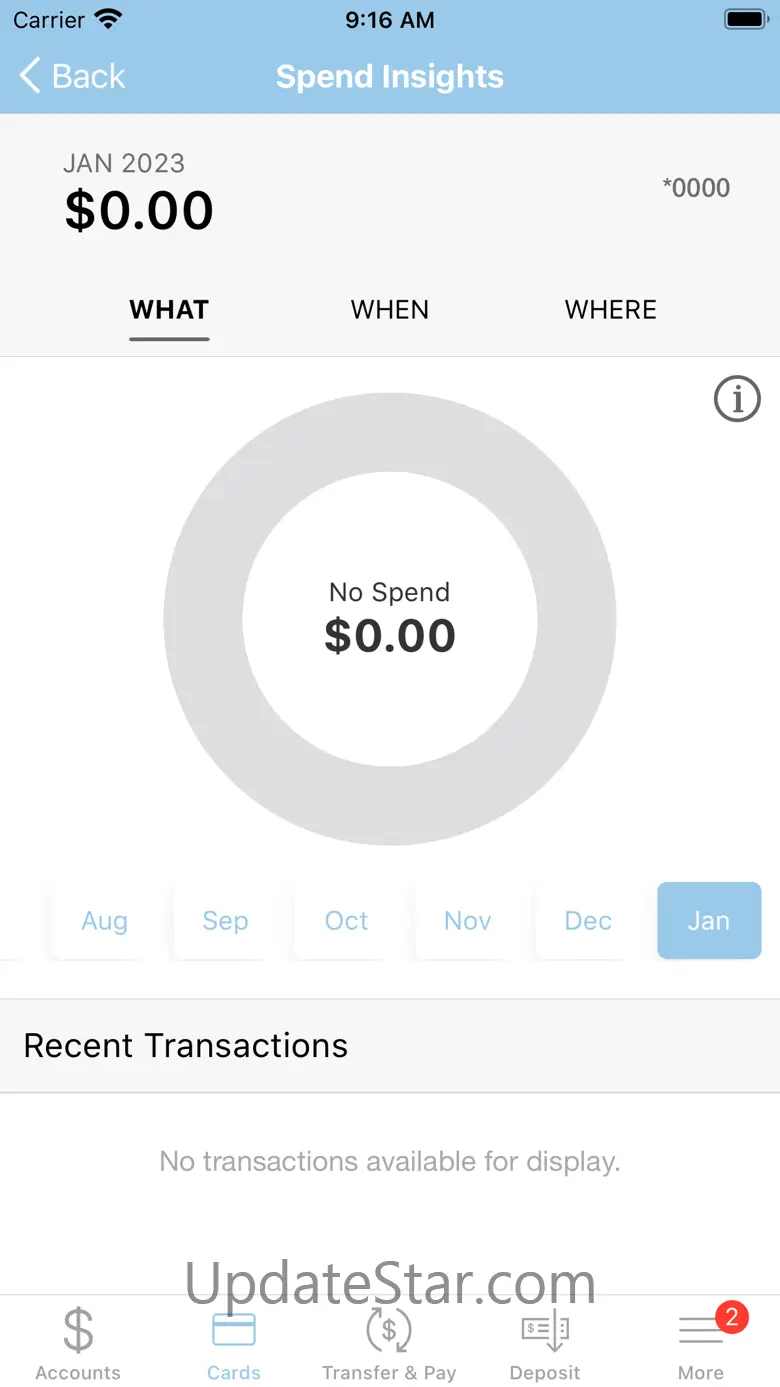Open the More menu icon
This screenshot has width=780, height=1387.
[701, 1331]
